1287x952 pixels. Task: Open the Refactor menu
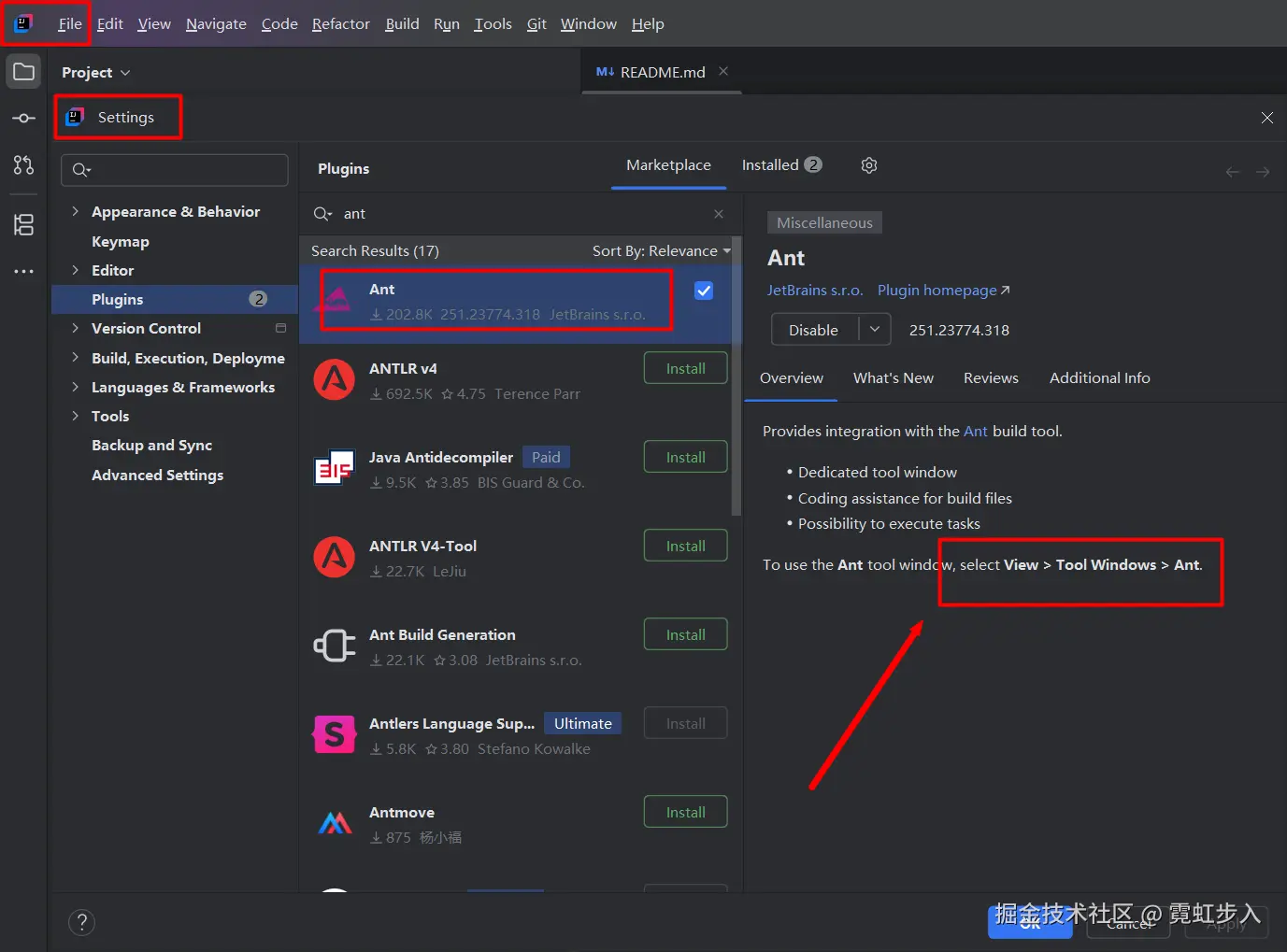341,24
